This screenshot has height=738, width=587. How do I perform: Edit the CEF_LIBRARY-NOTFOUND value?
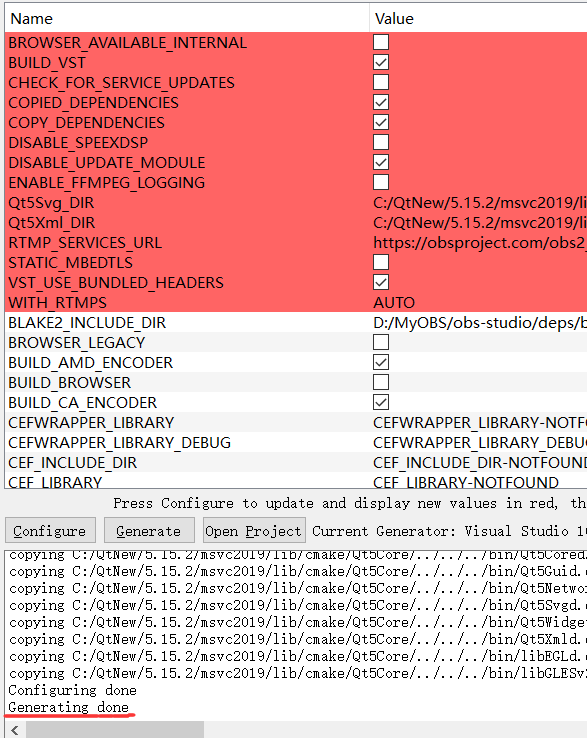coord(466,482)
